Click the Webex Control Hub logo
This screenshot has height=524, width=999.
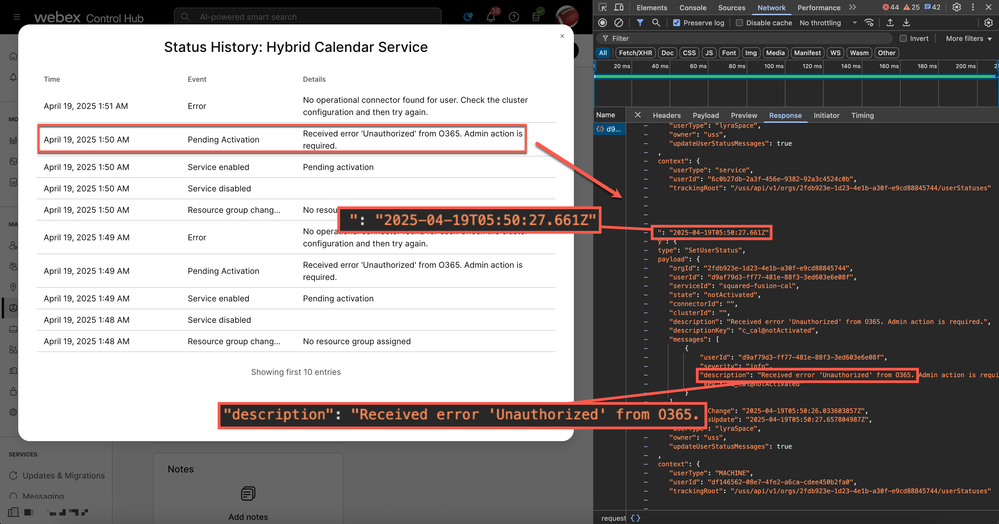click(x=89, y=17)
